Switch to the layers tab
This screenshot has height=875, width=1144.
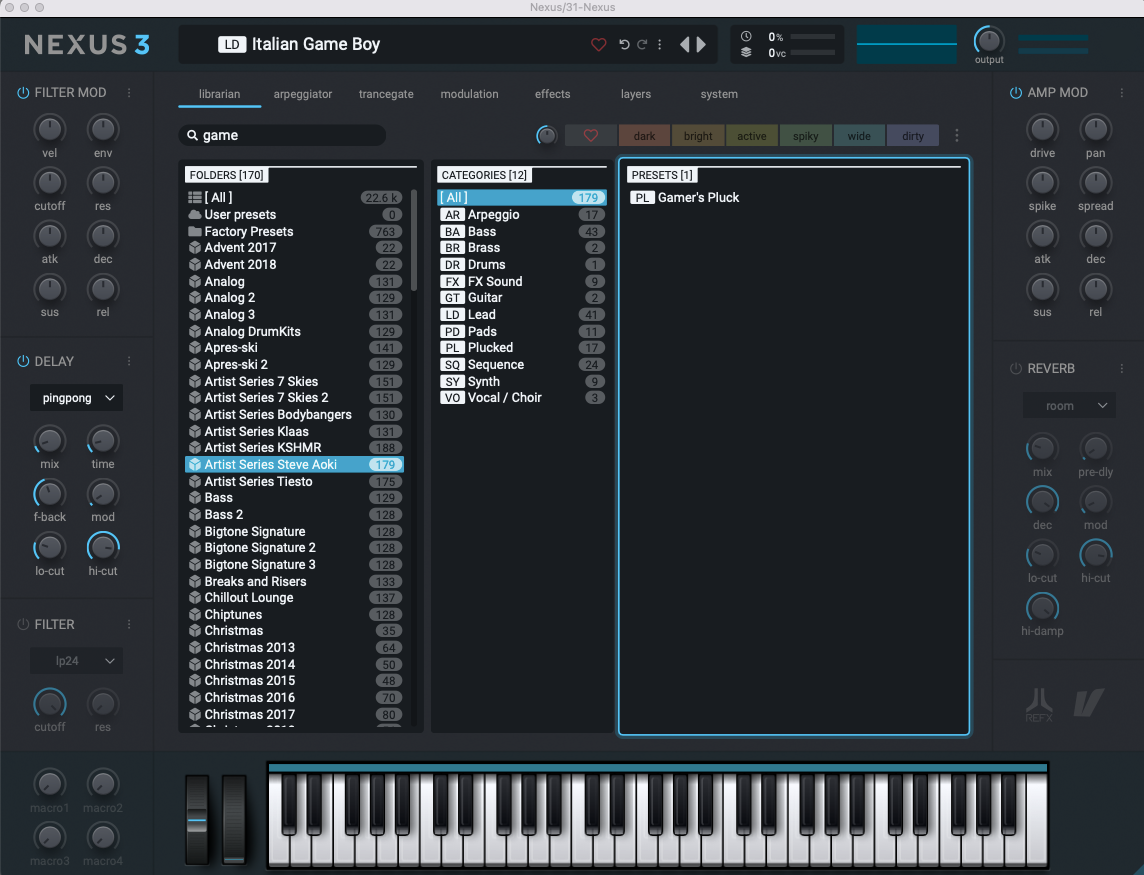(635, 94)
